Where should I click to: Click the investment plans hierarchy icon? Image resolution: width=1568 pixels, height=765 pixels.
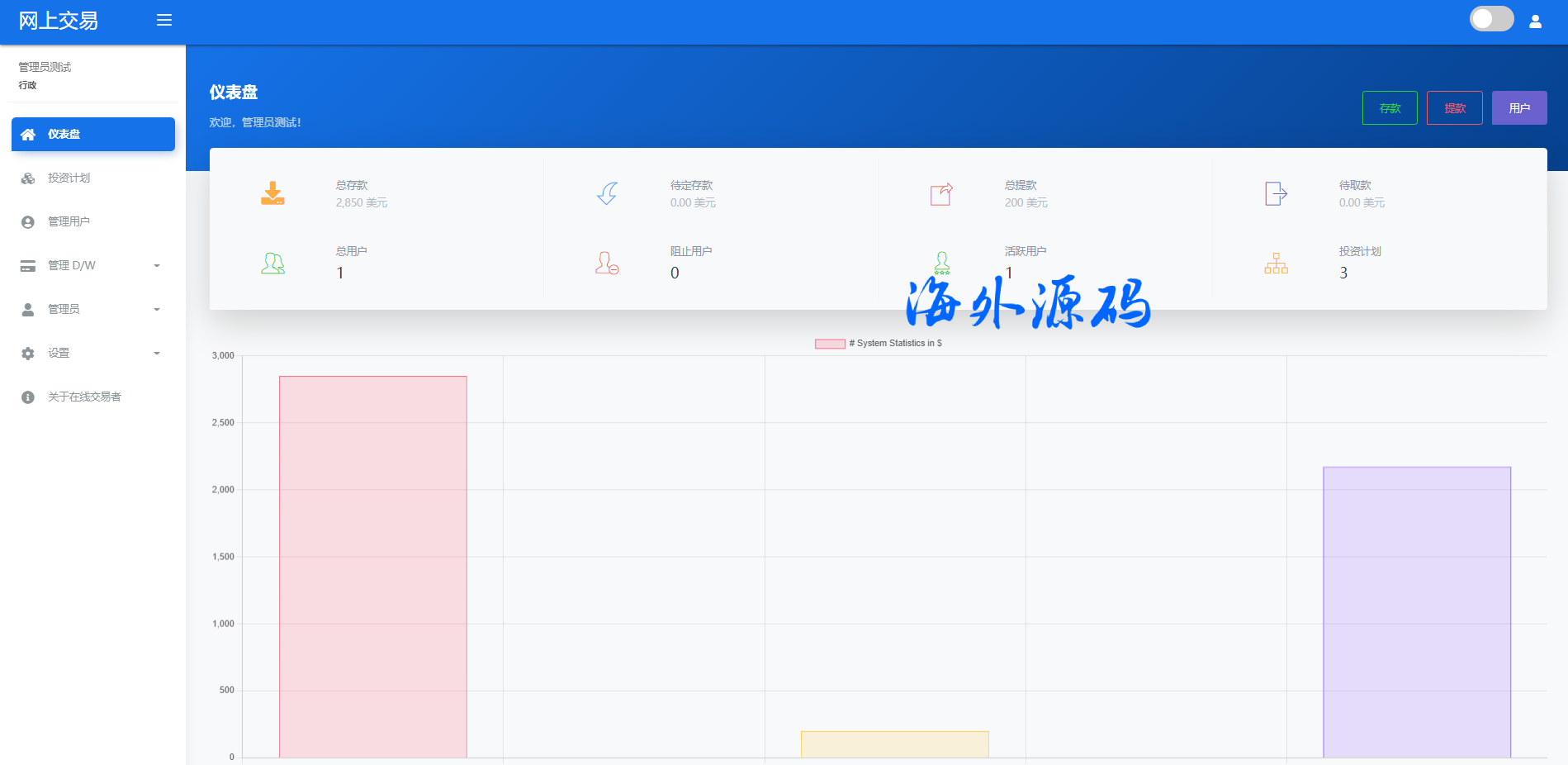coord(1276,264)
